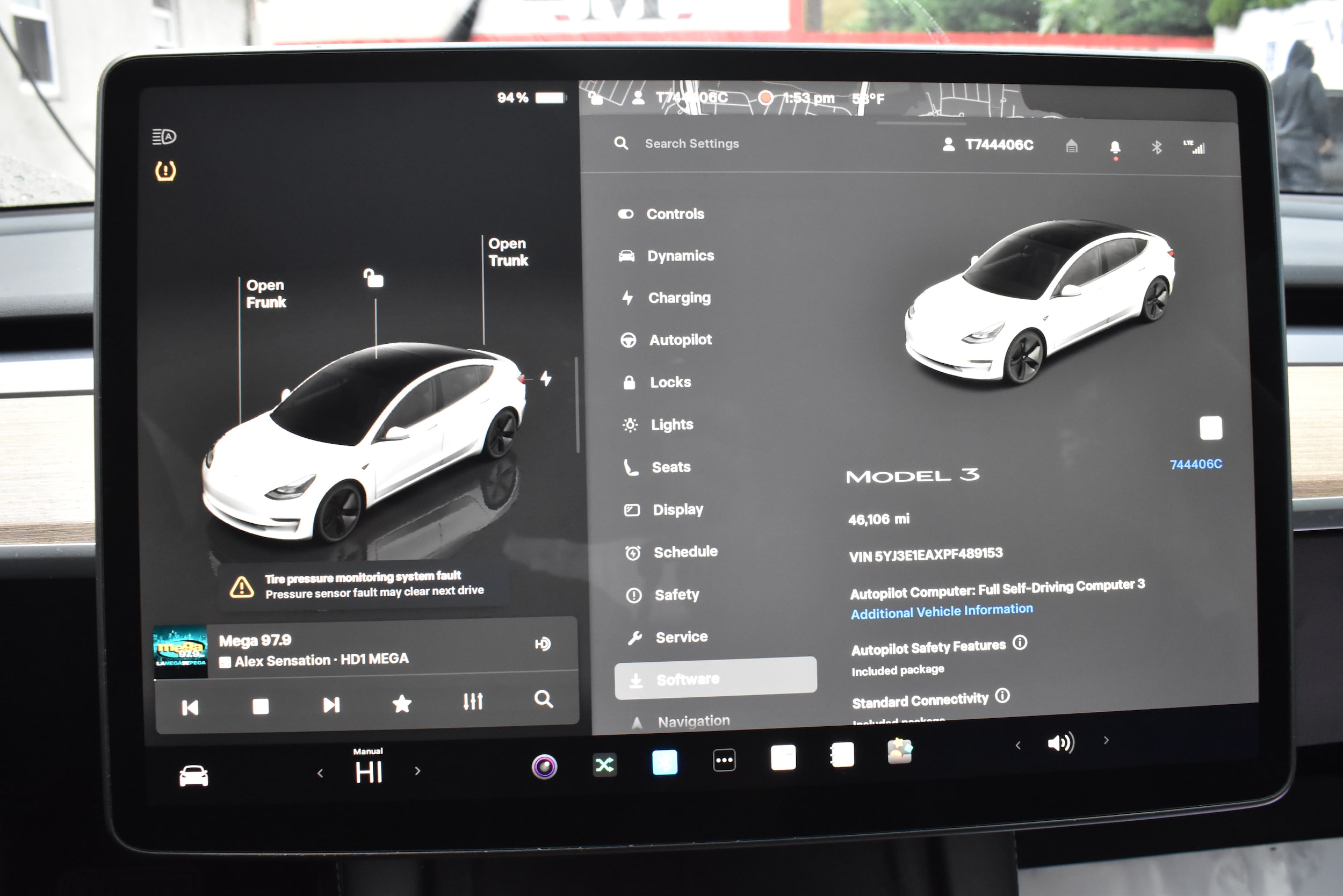Open notifications via the bell icon

pyautogui.click(x=1115, y=147)
